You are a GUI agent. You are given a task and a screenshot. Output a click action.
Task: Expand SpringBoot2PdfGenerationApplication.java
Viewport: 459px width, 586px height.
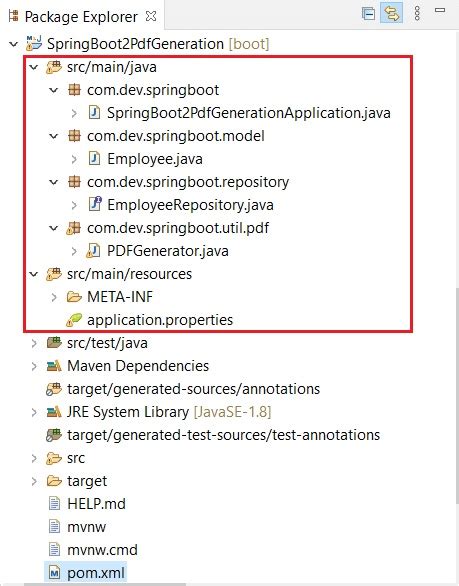coord(74,113)
